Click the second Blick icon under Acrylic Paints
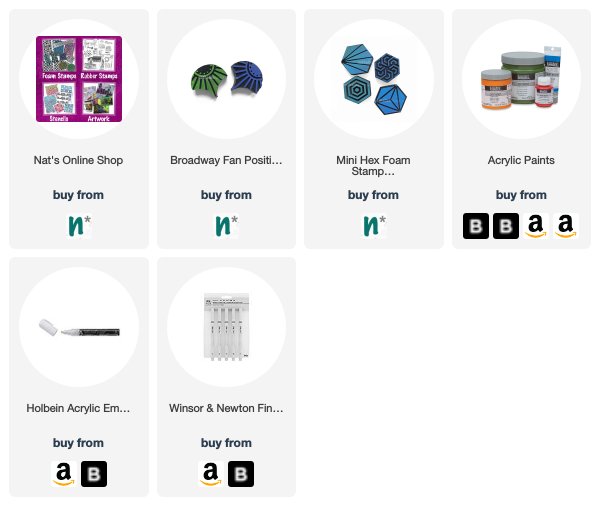Image resolution: width=600 pixels, height=506 pixels. (506, 226)
